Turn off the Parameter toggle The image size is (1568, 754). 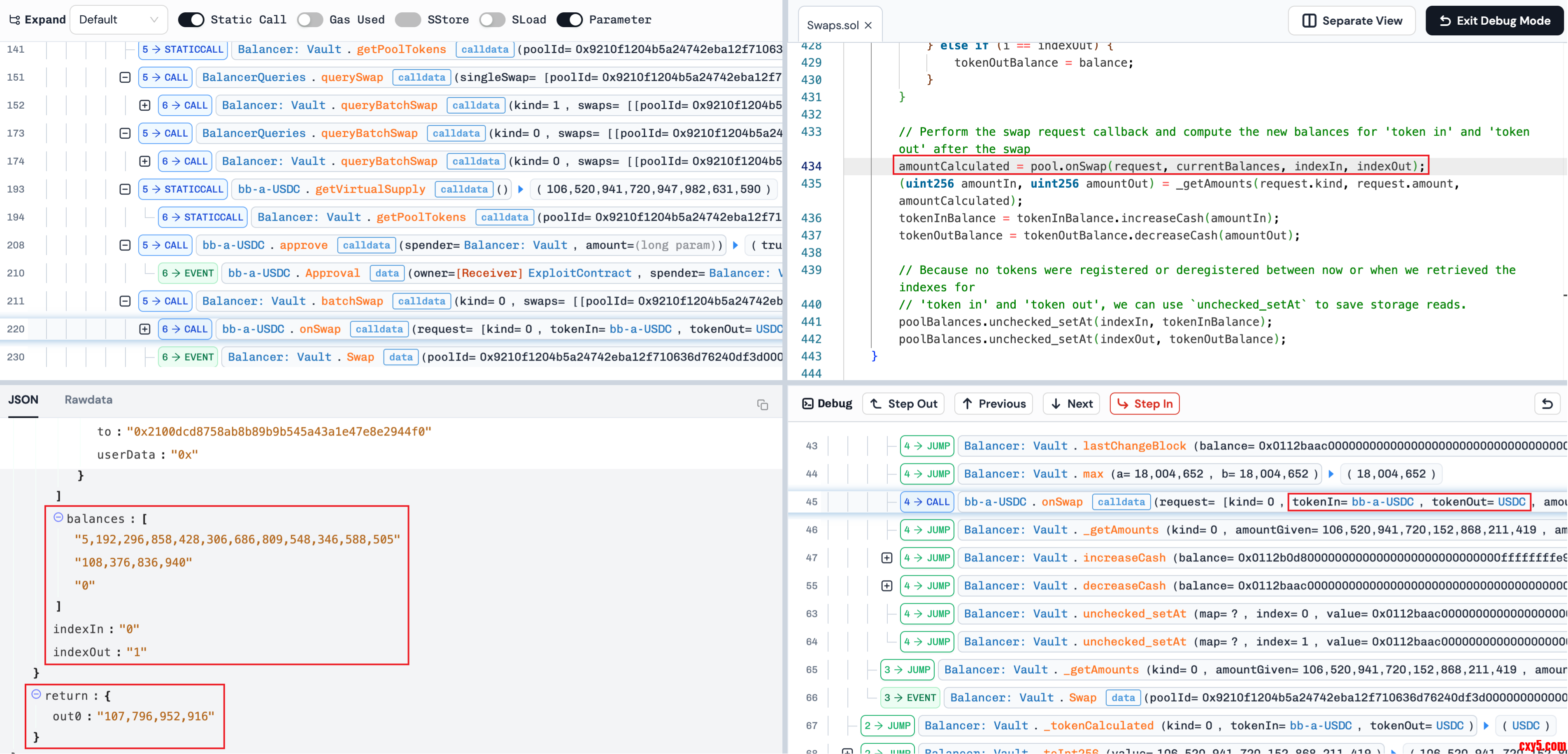pos(570,19)
